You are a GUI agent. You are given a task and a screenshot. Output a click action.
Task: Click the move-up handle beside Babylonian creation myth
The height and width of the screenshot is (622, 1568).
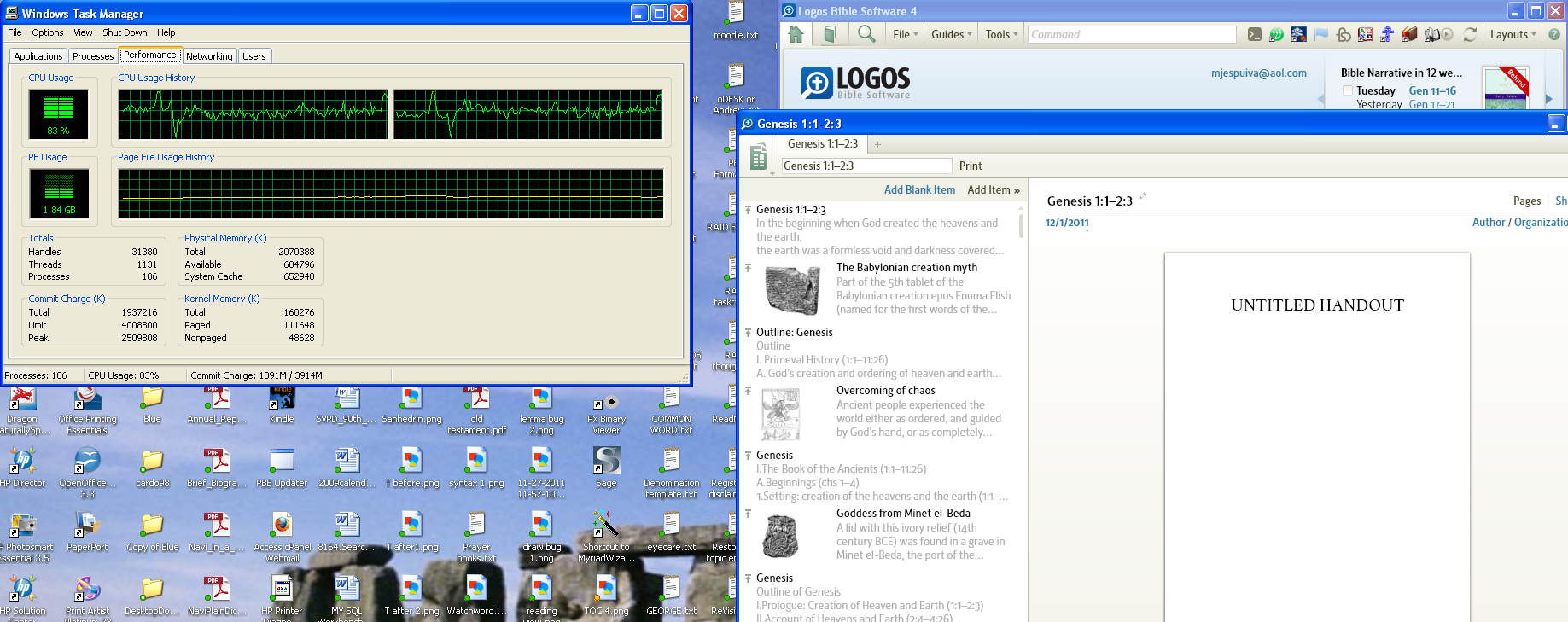[x=748, y=268]
